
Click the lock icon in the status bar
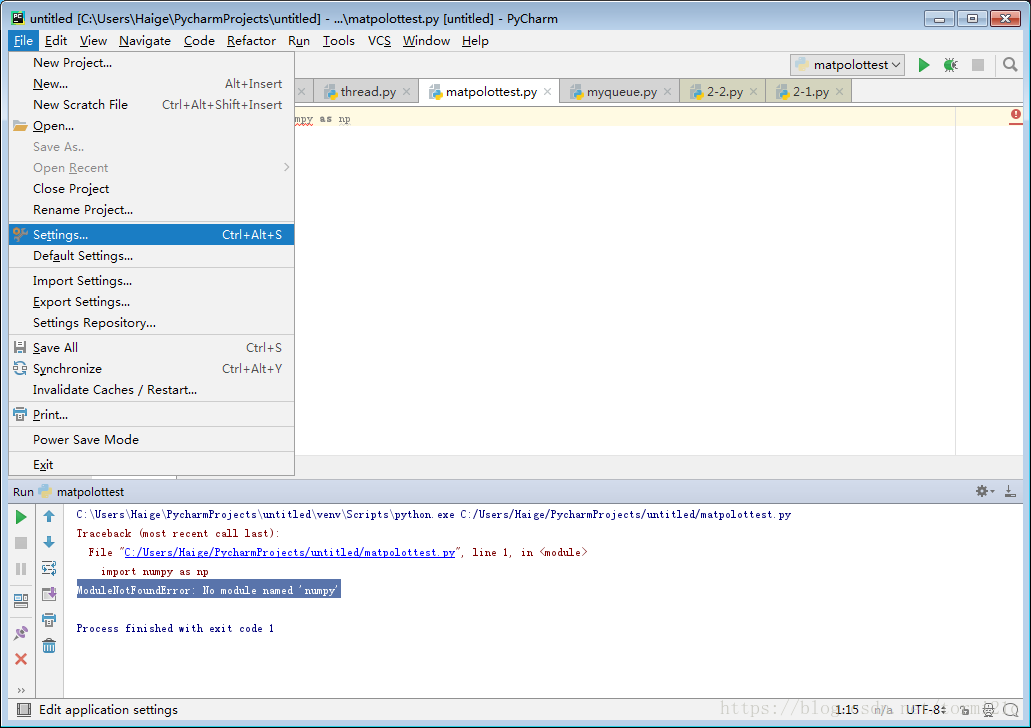point(965,710)
